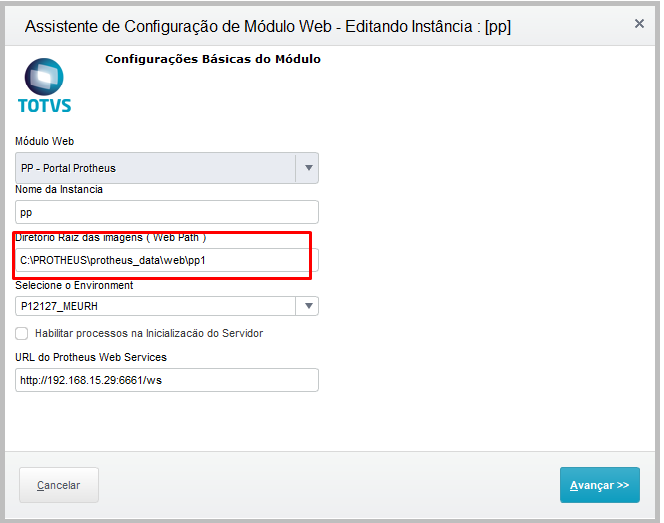This screenshot has width=664, height=523.
Task: Click the Web Path directory field
Action: point(166,260)
